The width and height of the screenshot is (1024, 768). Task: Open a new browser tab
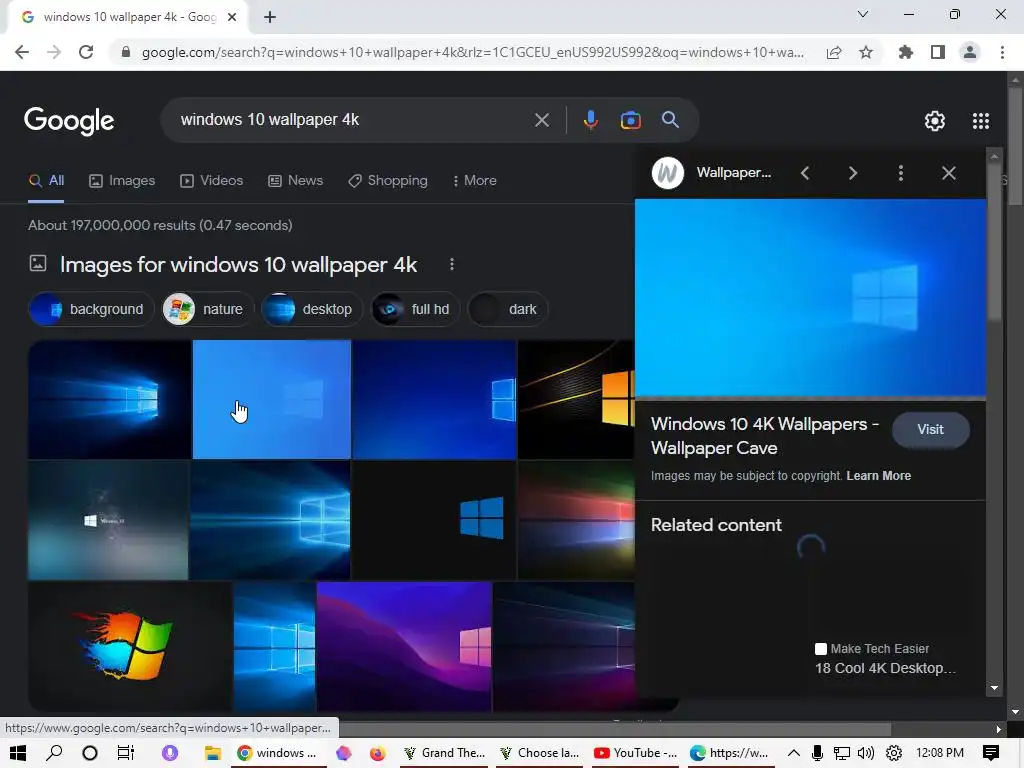270,17
